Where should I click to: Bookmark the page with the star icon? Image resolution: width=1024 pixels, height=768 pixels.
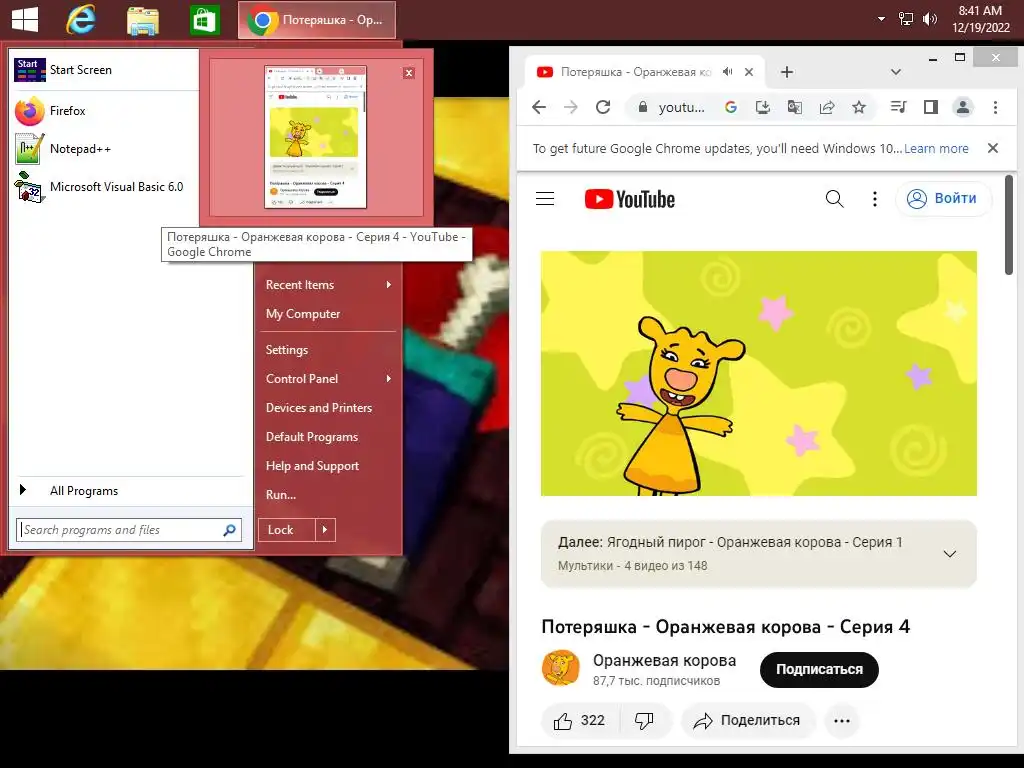[x=859, y=107]
